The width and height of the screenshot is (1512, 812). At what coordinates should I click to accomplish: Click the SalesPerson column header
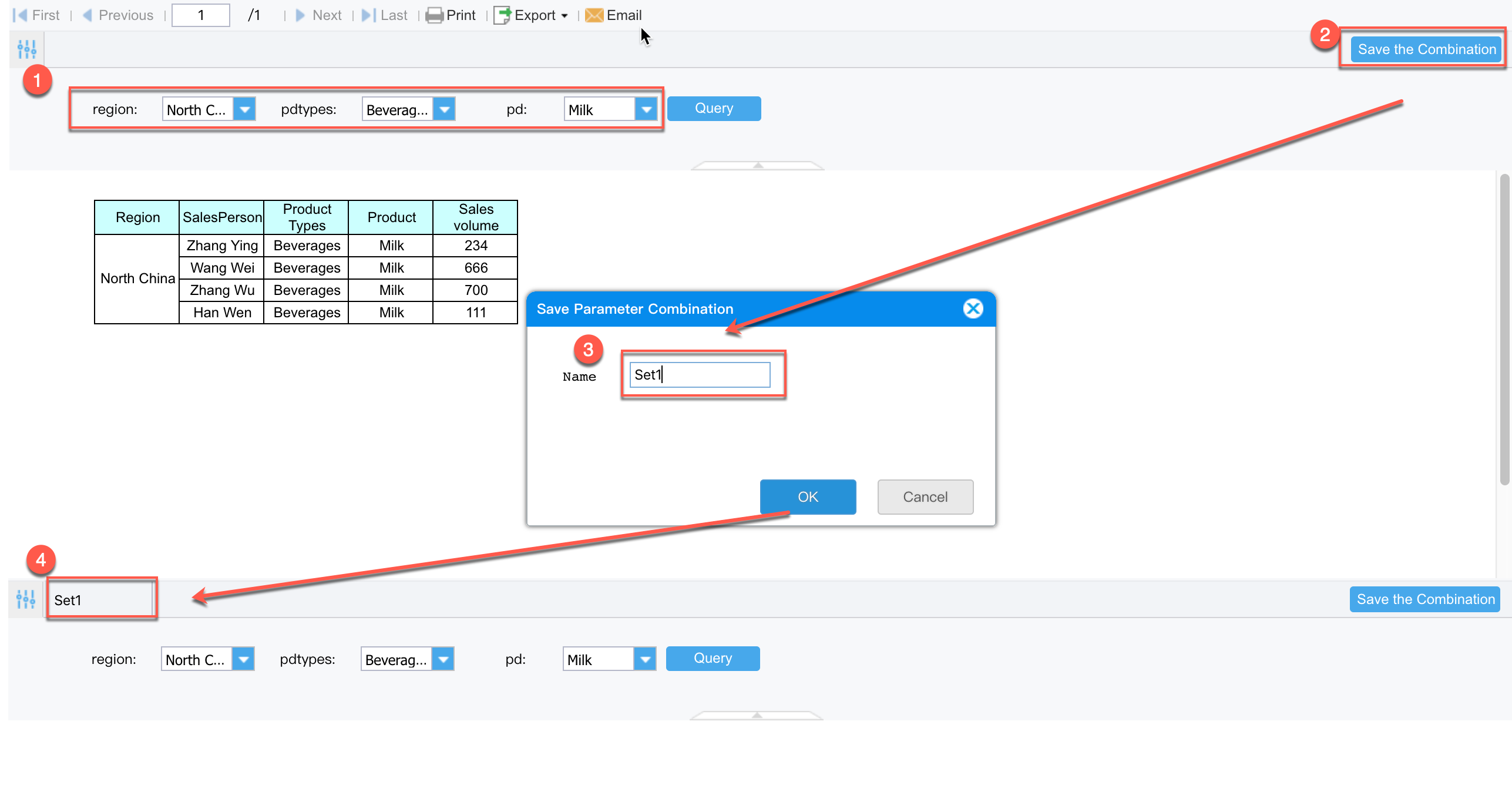coord(222,217)
